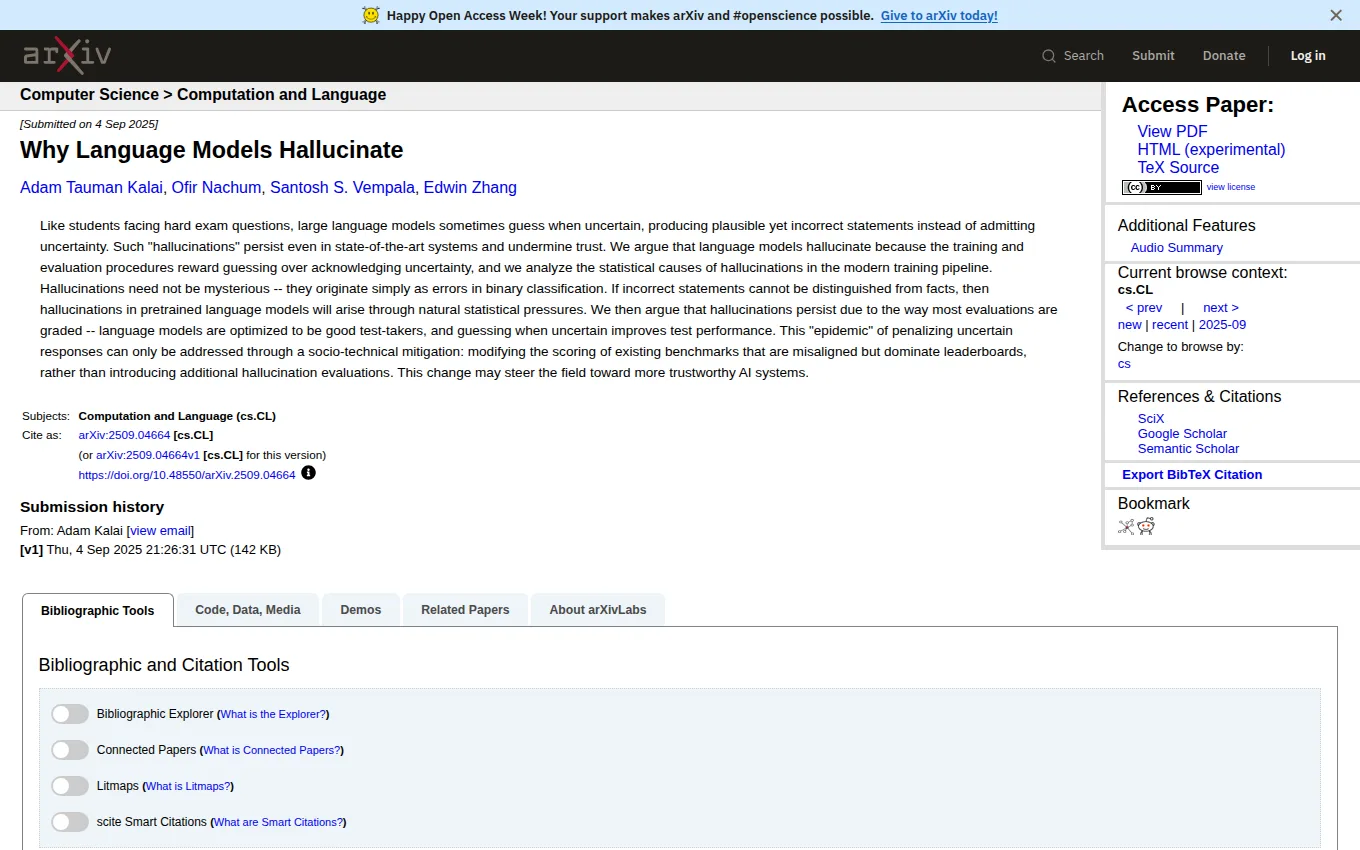Screen dimensions: 1360x850
Task: Click What is the Explorer? link
Action: pyautogui.click(x=273, y=714)
